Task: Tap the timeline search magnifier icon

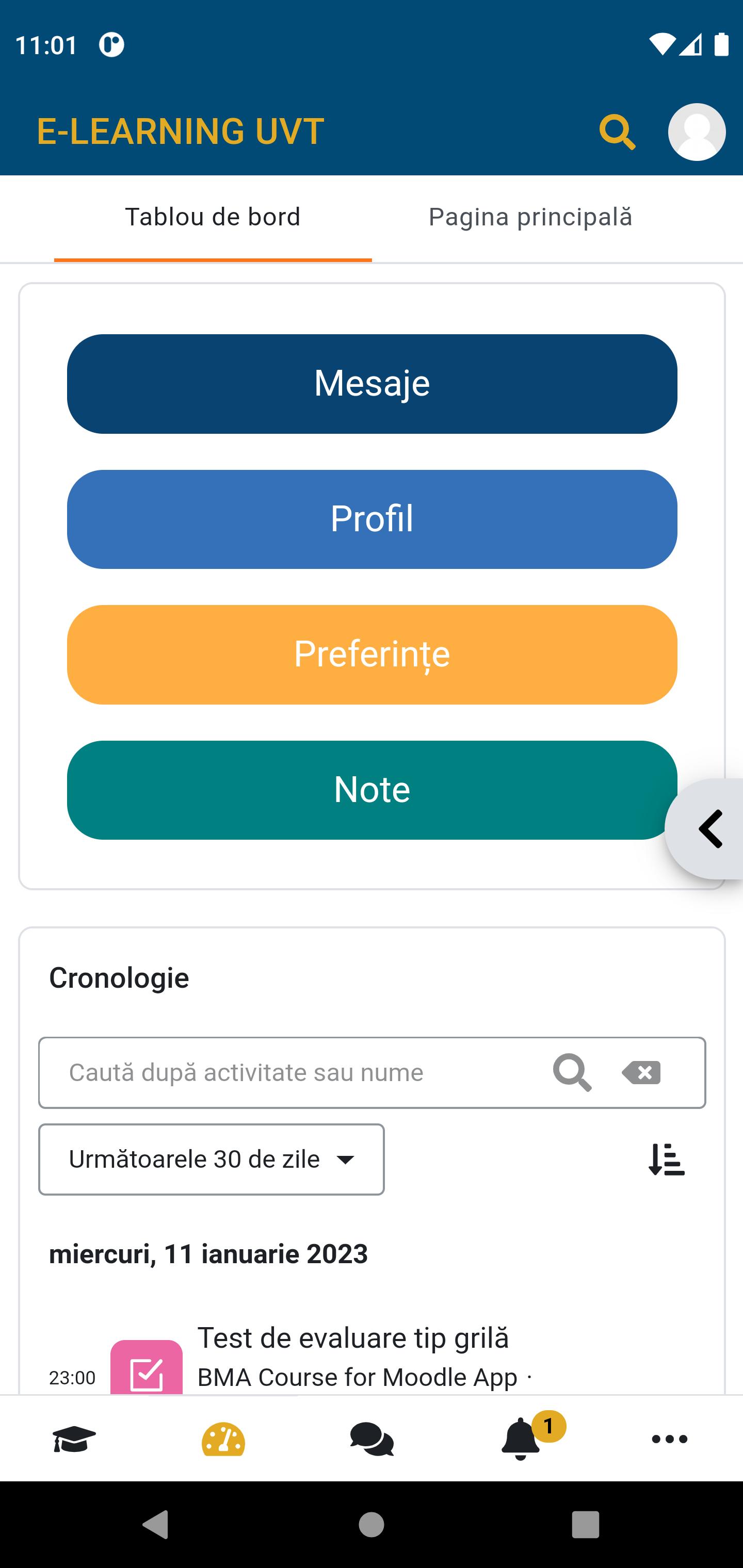Action: click(x=572, y=1072)
